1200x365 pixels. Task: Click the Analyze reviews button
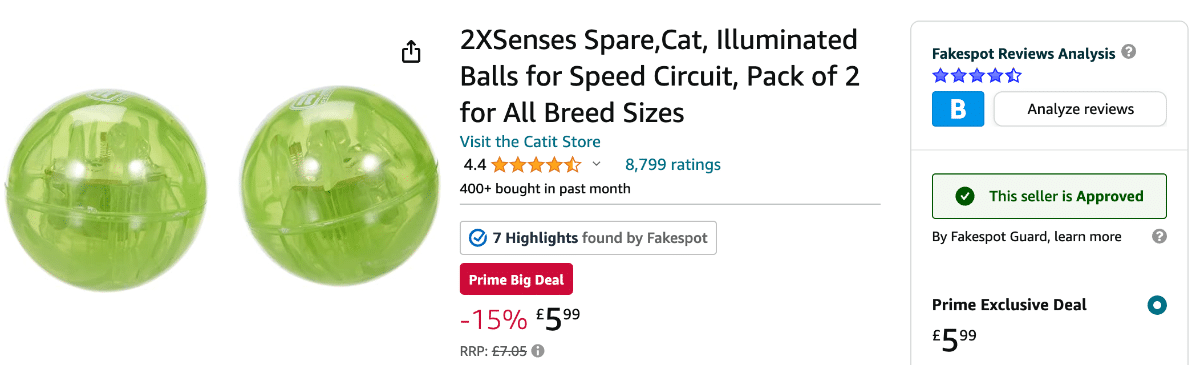pos(1080,109)
